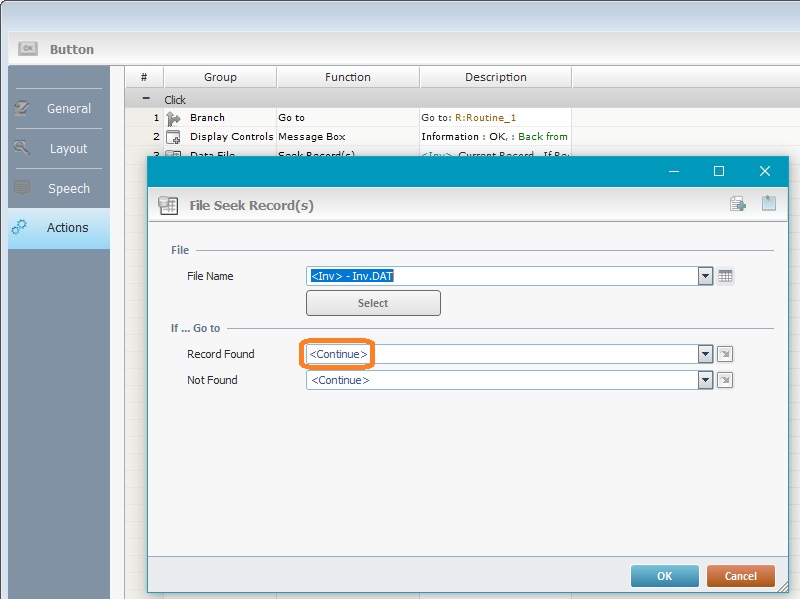The width and height of the screenshot is (800, 599).
Task: Cancel the File Seek Record(s) dialog
Action: coord(740,576)
